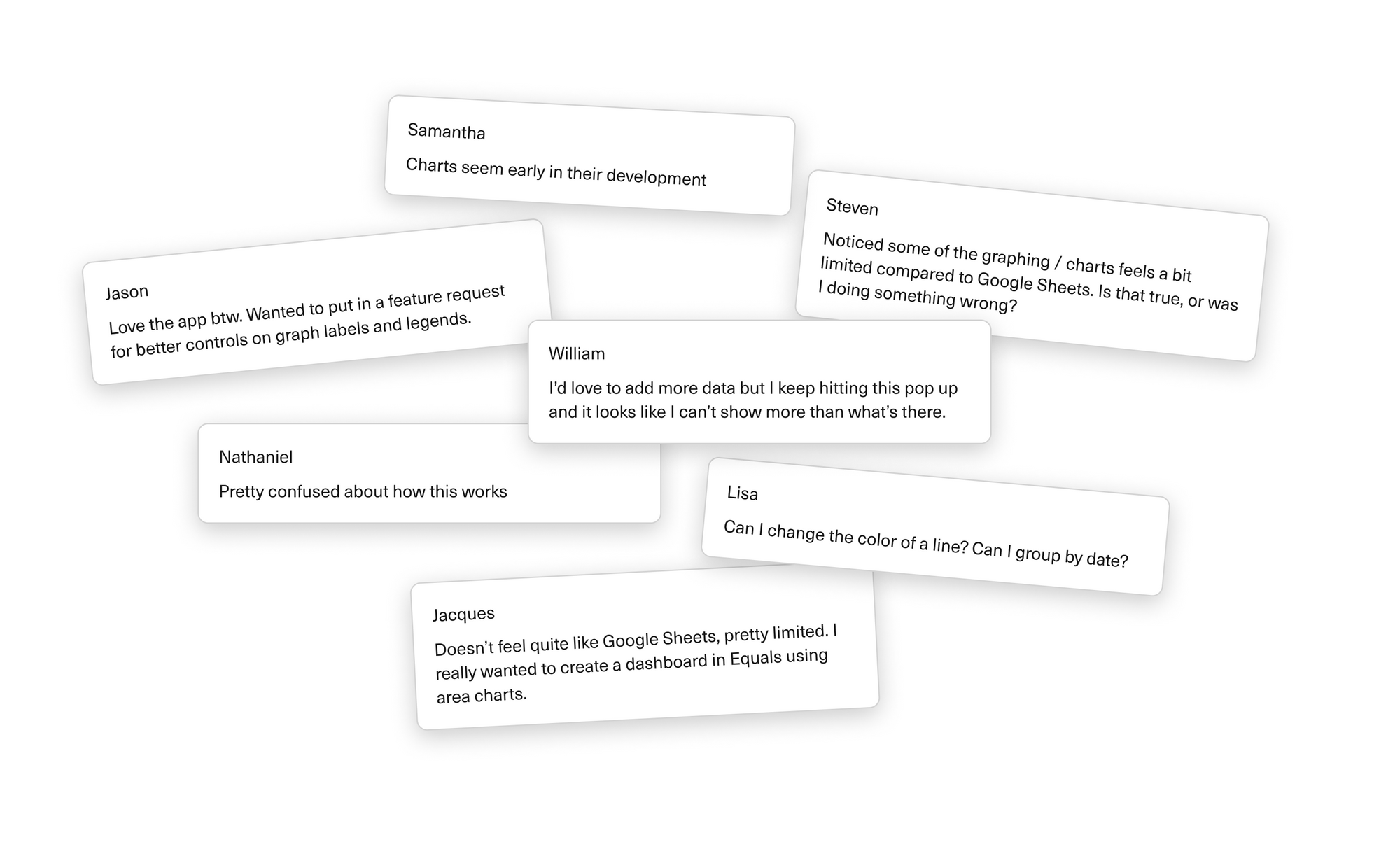Click the name William on the center card
Screen dimensions: 1400x854
click(x=577, y=354)
